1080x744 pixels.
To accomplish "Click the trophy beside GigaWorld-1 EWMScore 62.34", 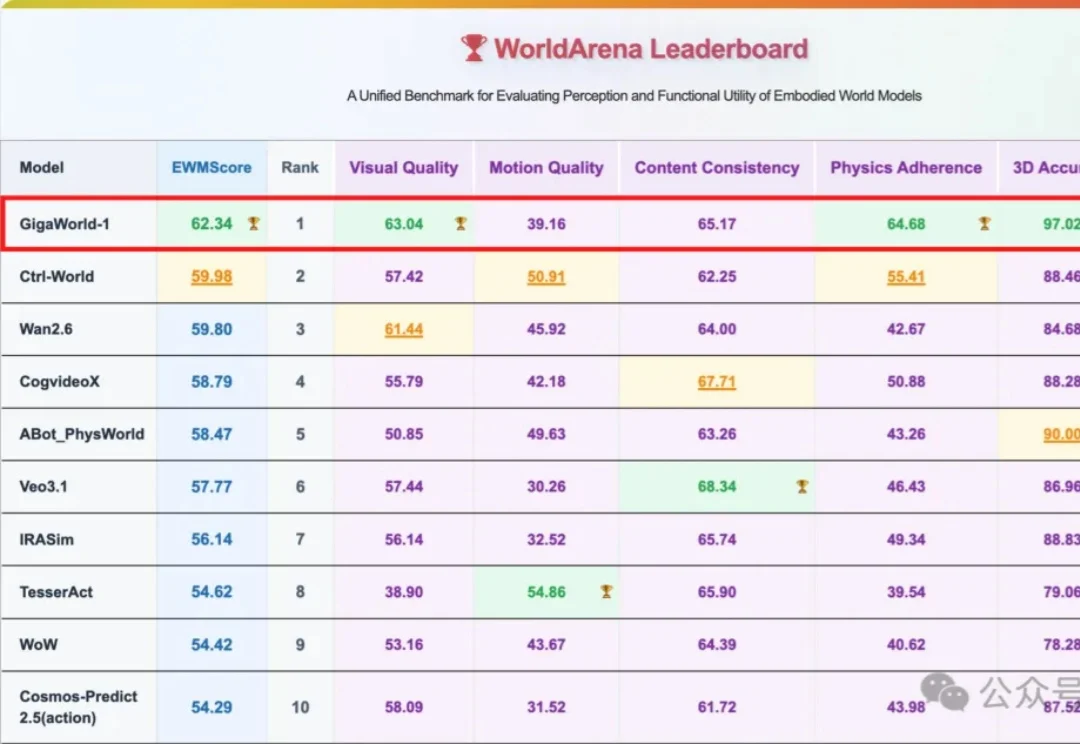I will pos(254,224).
